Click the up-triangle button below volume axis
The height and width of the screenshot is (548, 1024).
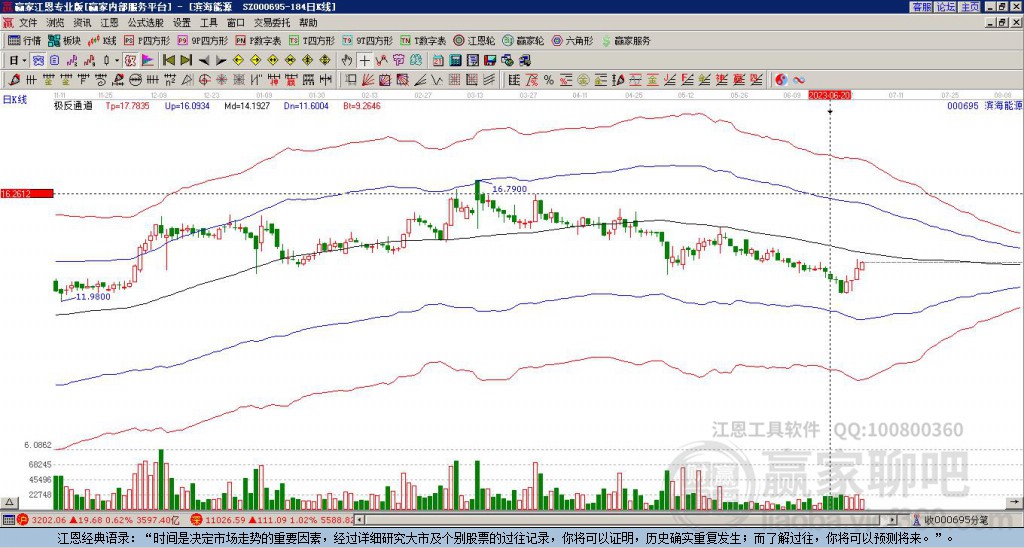tap(9, 502)
